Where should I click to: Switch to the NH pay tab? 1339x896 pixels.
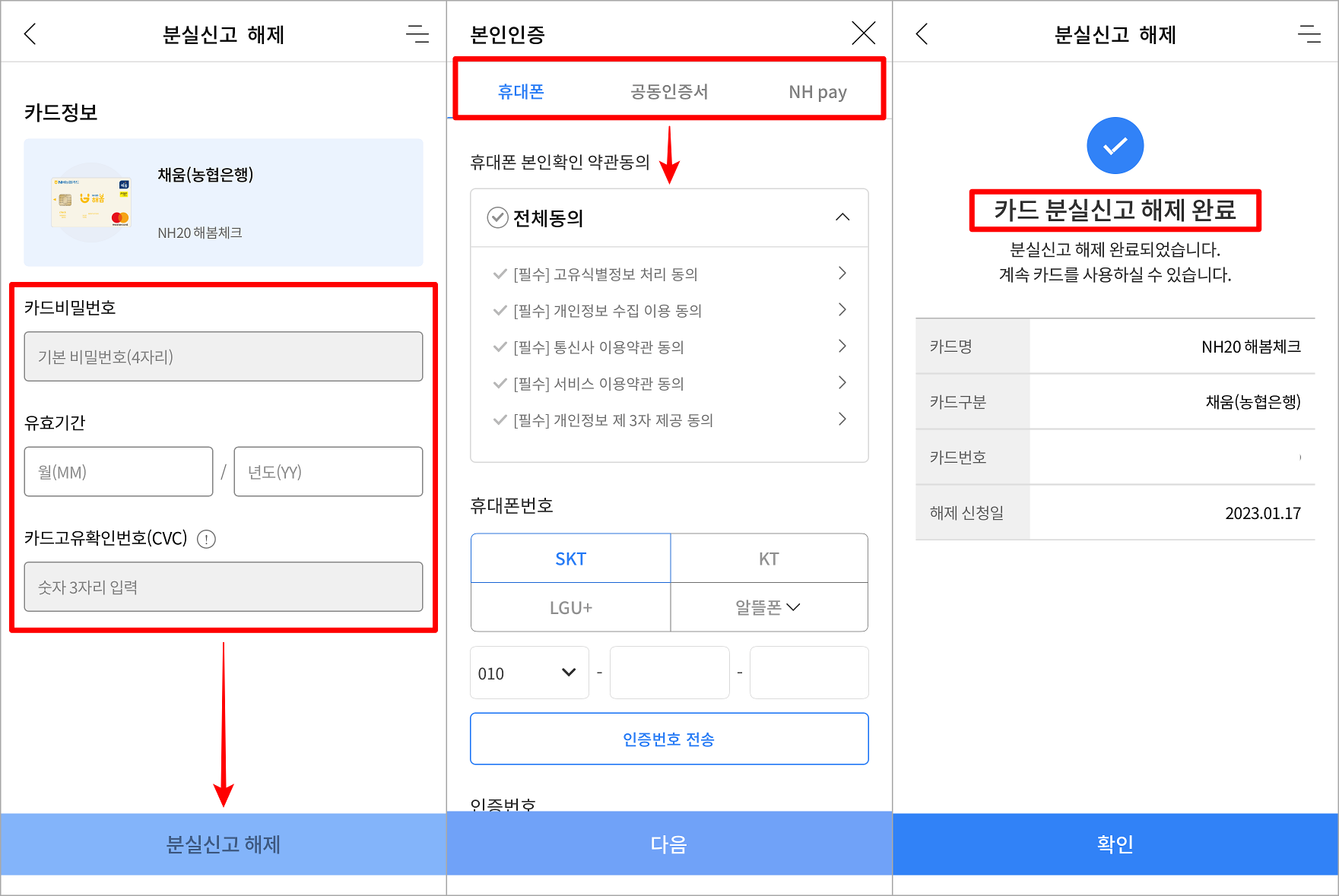click(817, 91)
